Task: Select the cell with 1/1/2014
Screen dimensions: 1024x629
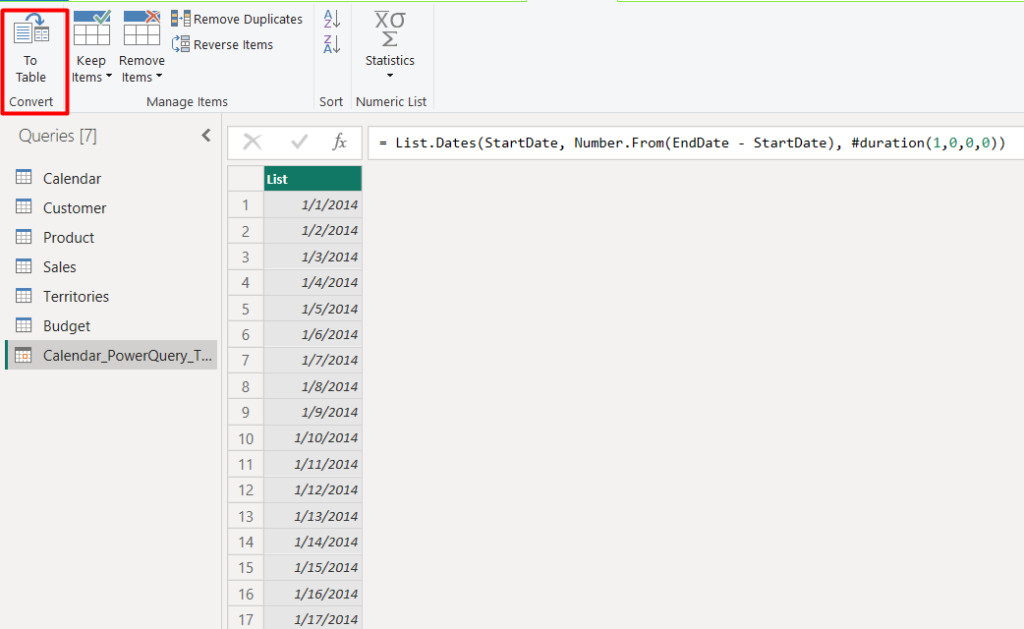Action: coord(313,204)
